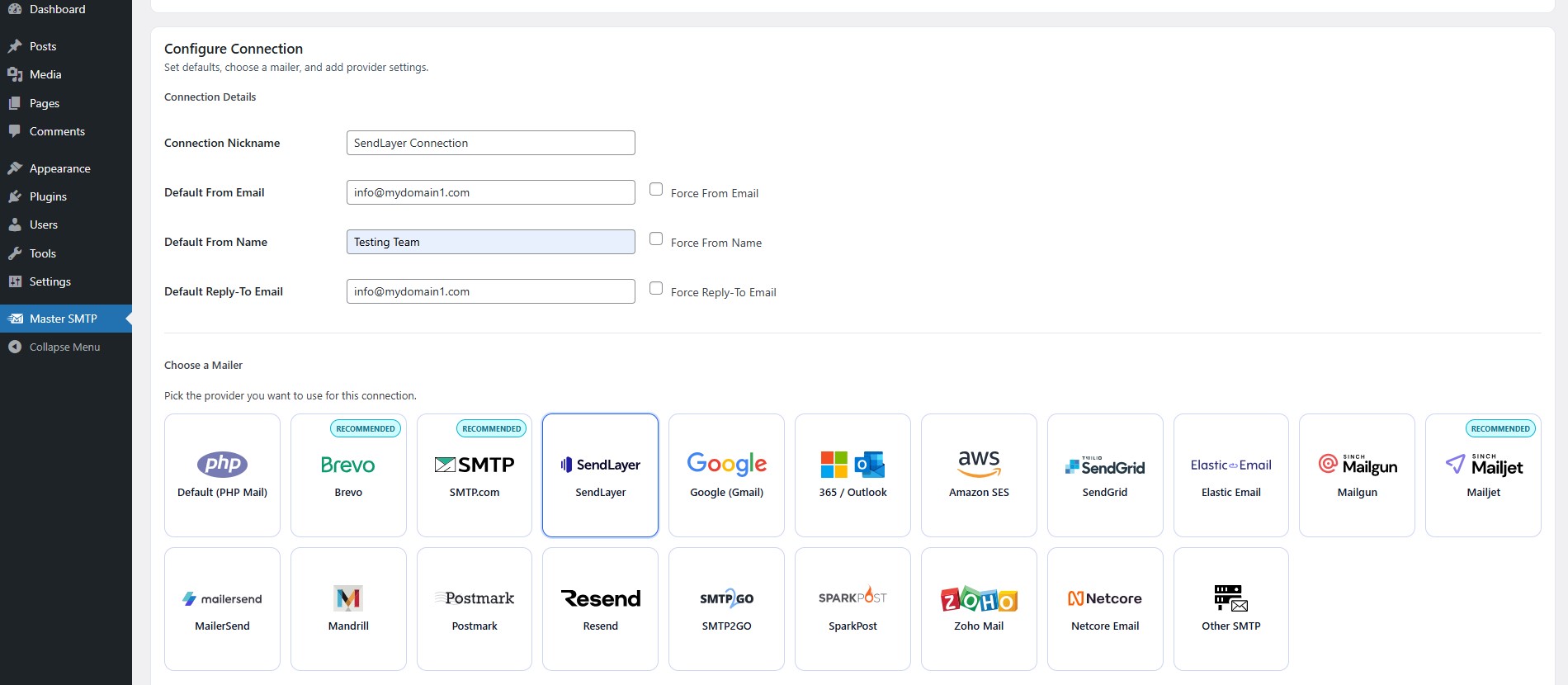Viewport: 1568px width, 685px height.
Task: Choose the Mandrill mailer icon
Action: (348, 598)
